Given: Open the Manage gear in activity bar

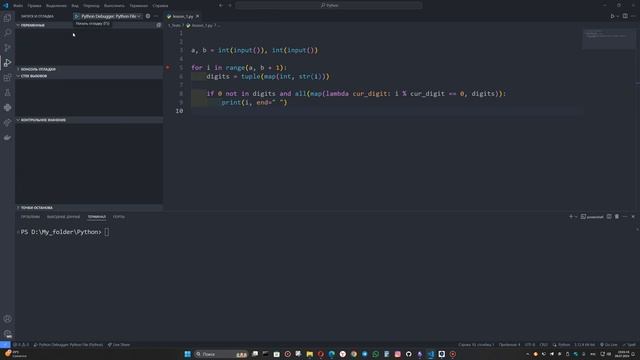Looking at the screenshot, I should coord(7,333).
